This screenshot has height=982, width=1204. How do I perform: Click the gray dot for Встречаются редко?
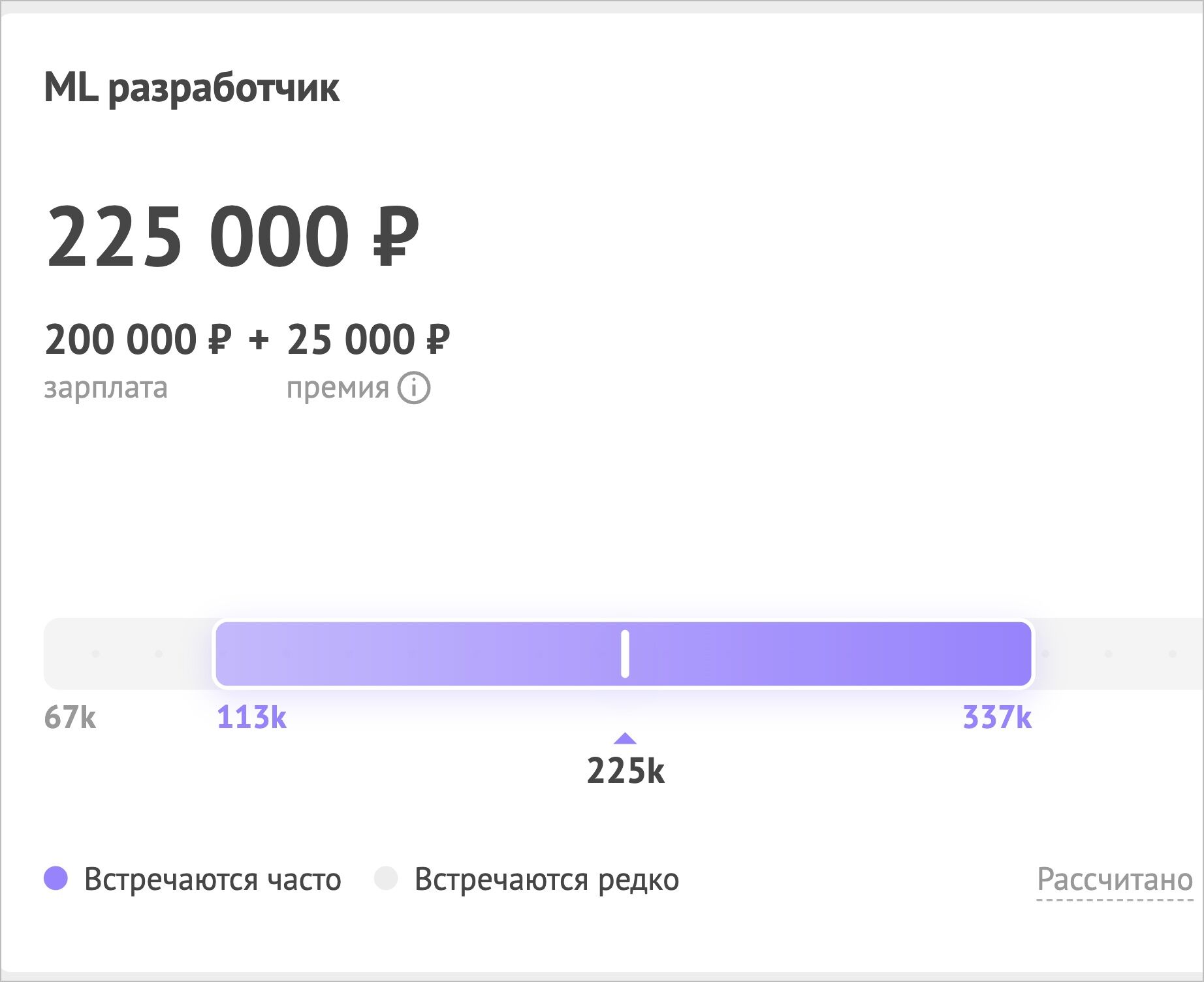coord(386,878)
